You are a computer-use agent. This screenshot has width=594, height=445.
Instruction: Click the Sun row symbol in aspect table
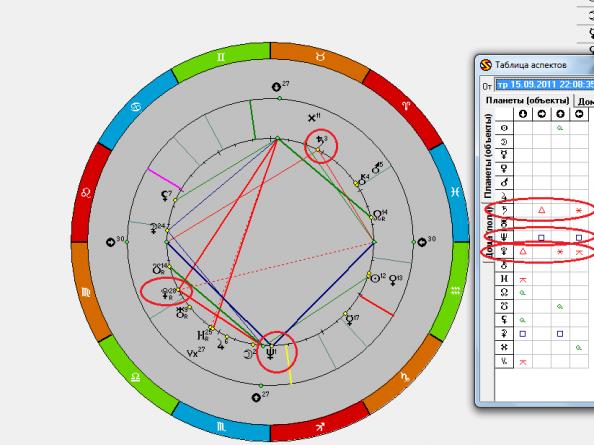click(504, 128)
